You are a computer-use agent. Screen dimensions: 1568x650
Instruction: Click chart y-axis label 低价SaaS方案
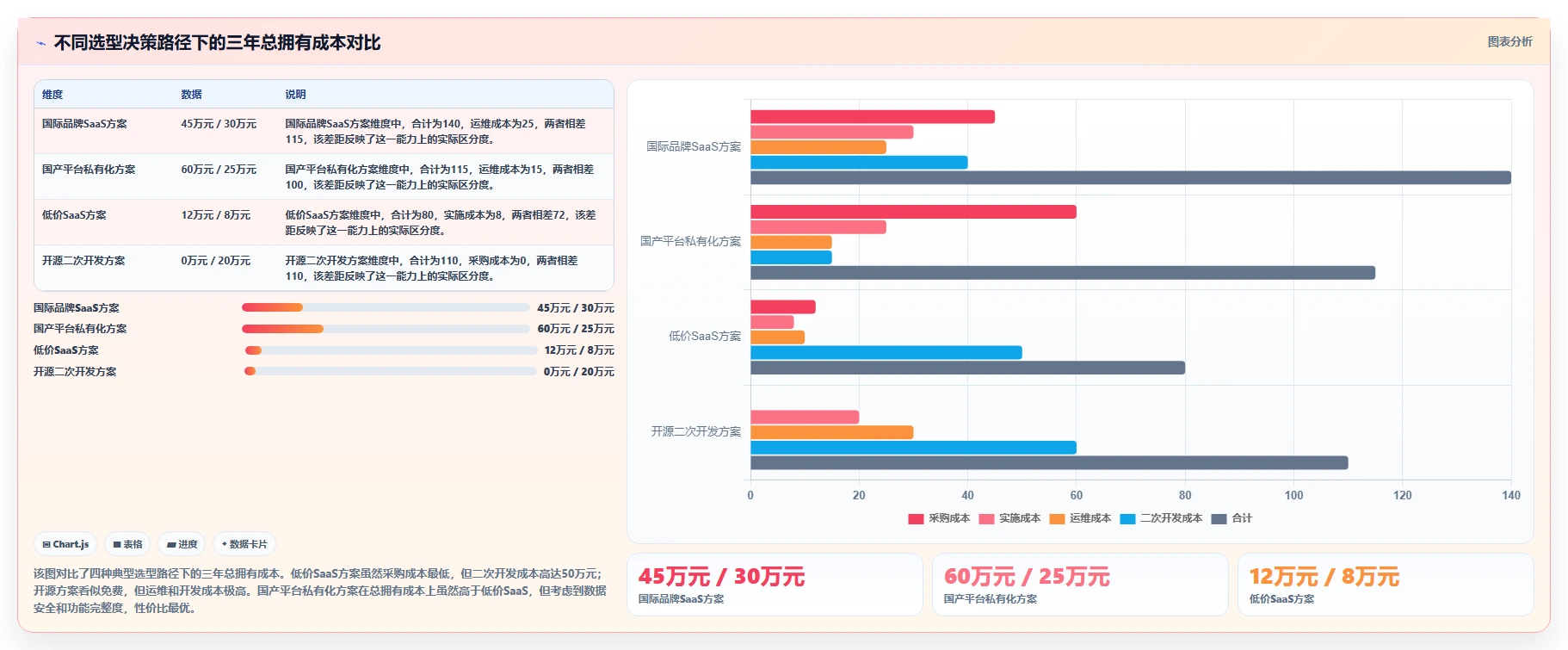705,337
